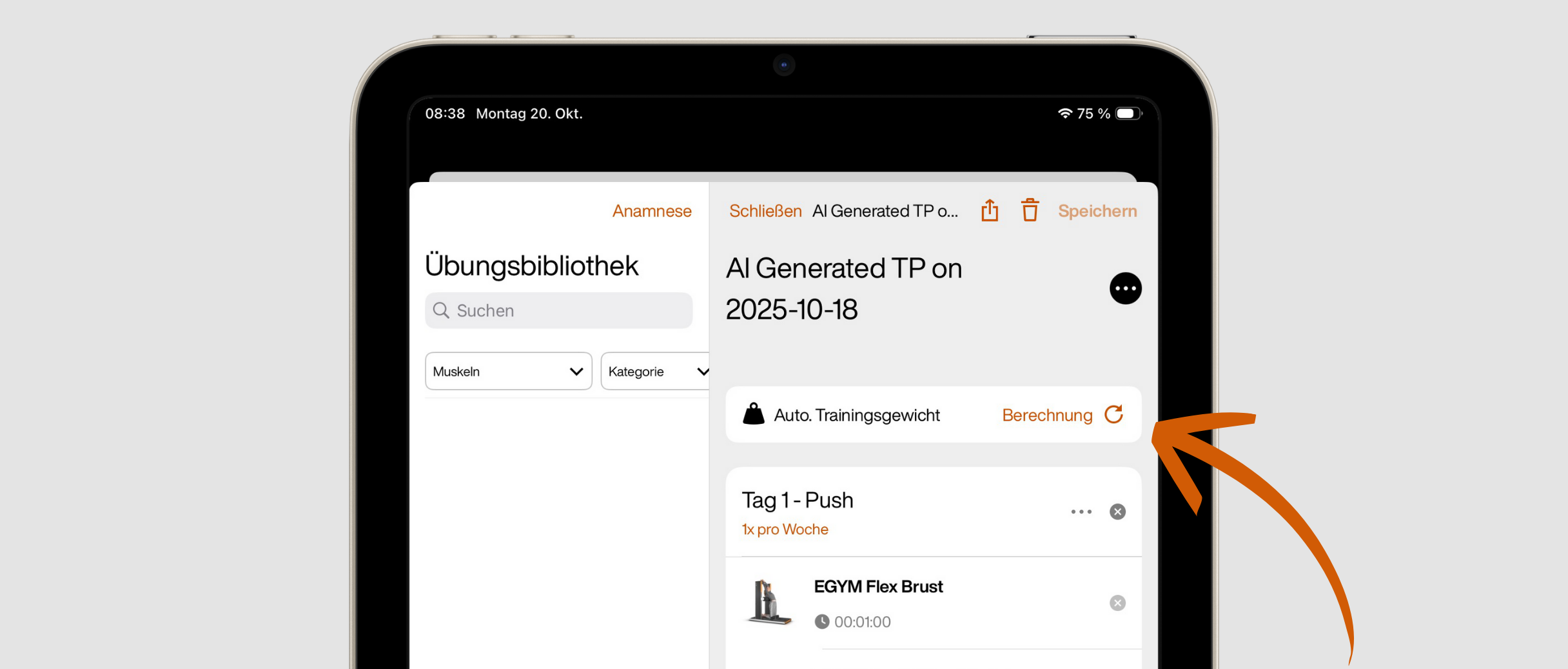Open Tag 1 - Push three-dot menu
The width and height of the screenshot is (1568, 669).
(1081, 512)
